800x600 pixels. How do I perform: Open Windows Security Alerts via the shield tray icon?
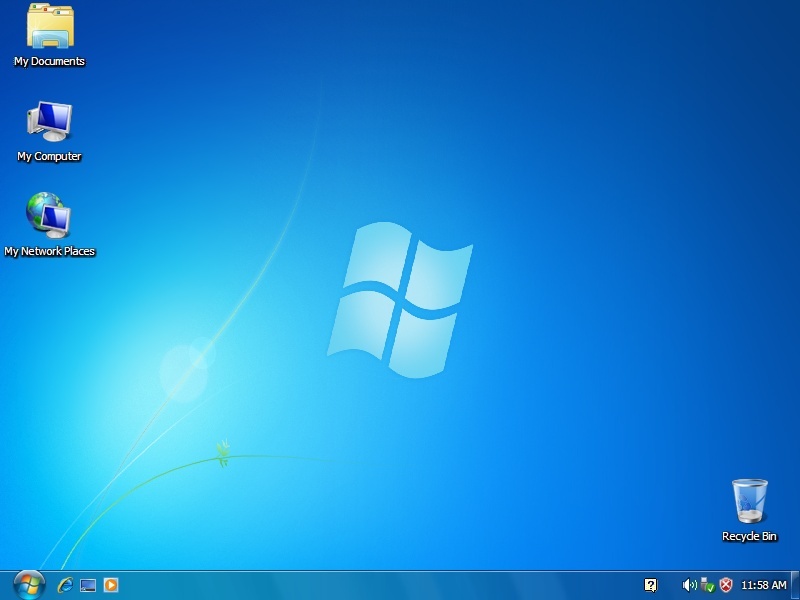point(727,585)
